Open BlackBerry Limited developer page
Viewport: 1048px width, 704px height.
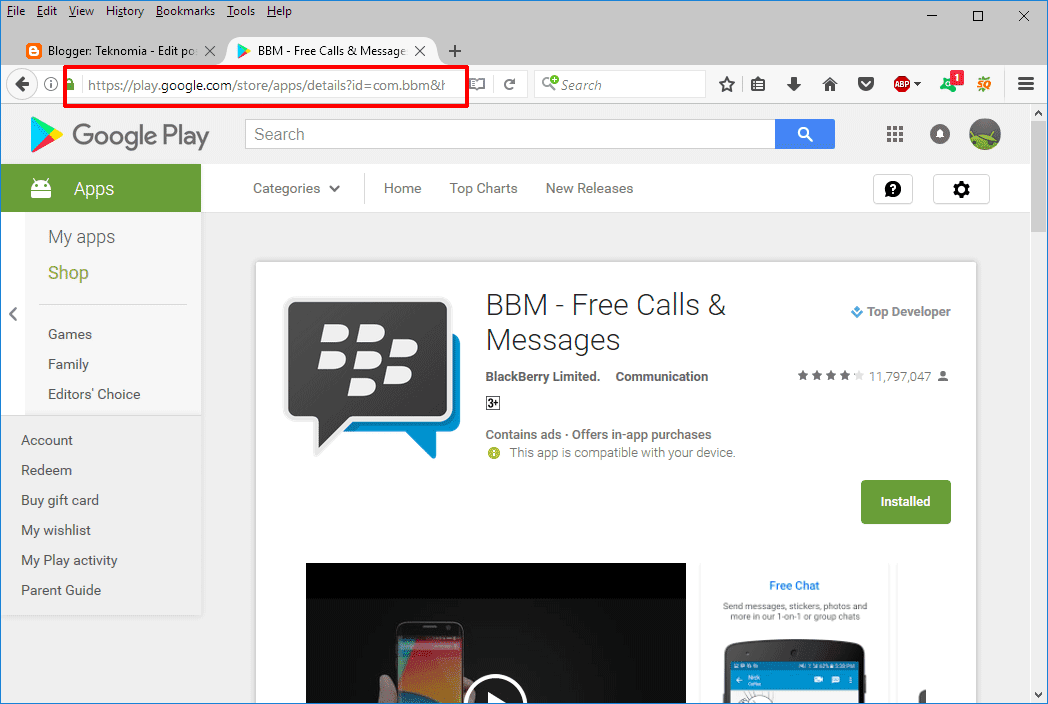[x=543, y=376]
